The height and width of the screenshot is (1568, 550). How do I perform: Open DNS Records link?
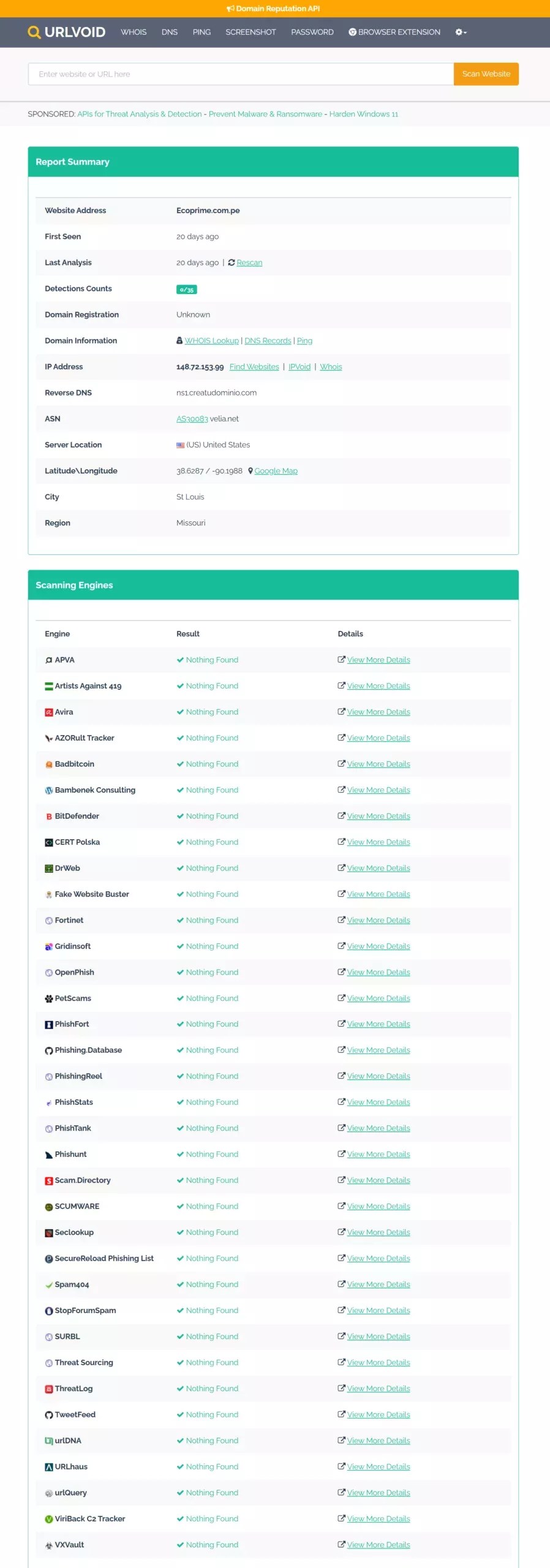pos(268,341)
